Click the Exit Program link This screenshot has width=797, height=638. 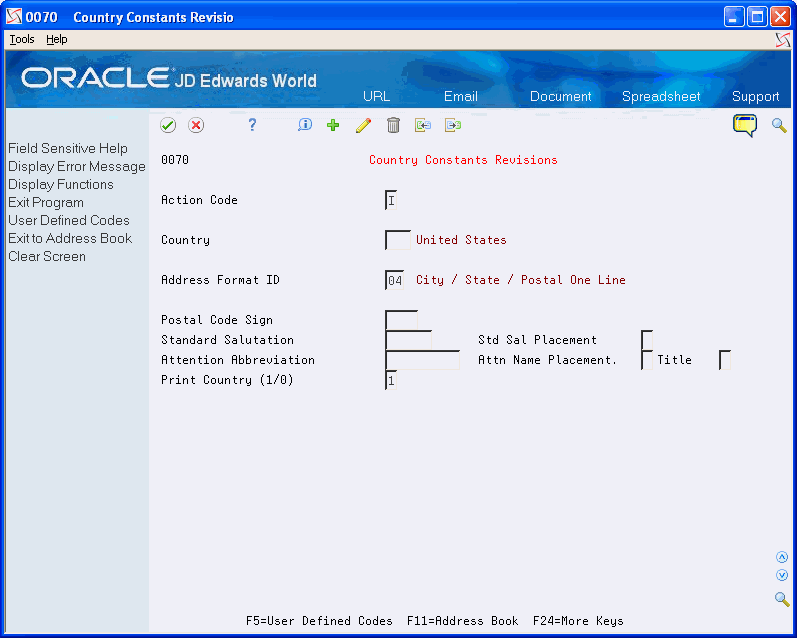click(46, 202)
